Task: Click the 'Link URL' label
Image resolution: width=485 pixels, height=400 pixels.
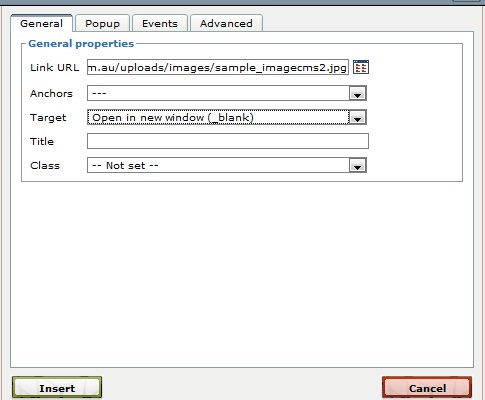Action: [55, 67]
